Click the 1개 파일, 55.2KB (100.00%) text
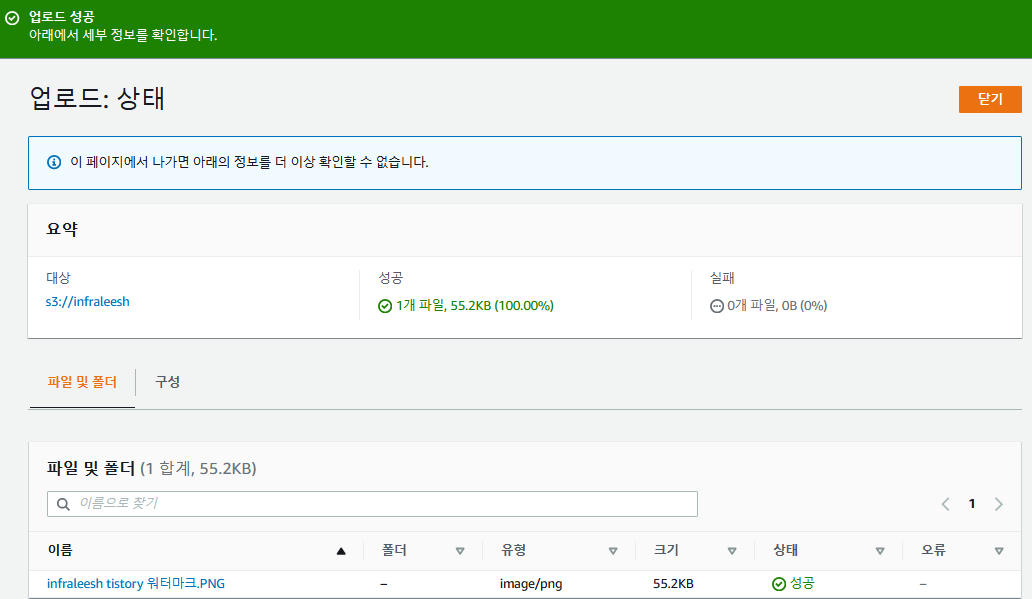The image size is (1032, 599). pos(475,305)
